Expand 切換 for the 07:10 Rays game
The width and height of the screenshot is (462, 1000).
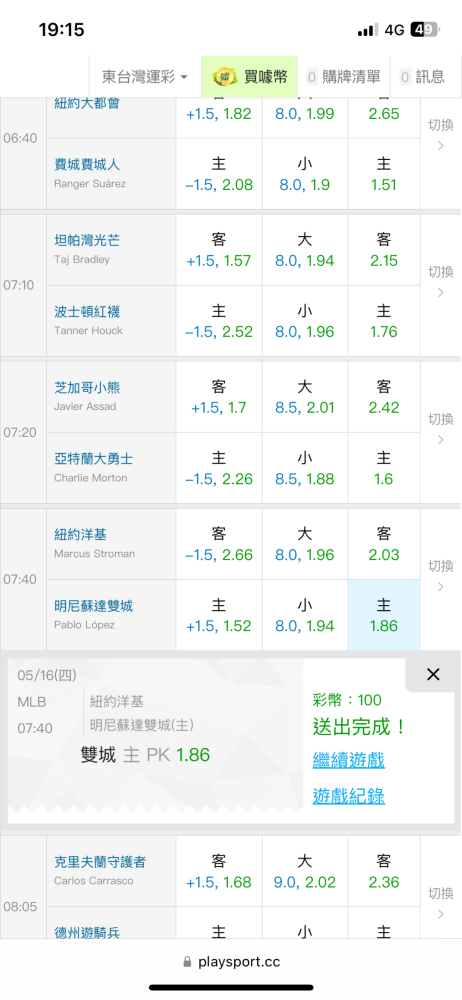click(x=440, y=282)
